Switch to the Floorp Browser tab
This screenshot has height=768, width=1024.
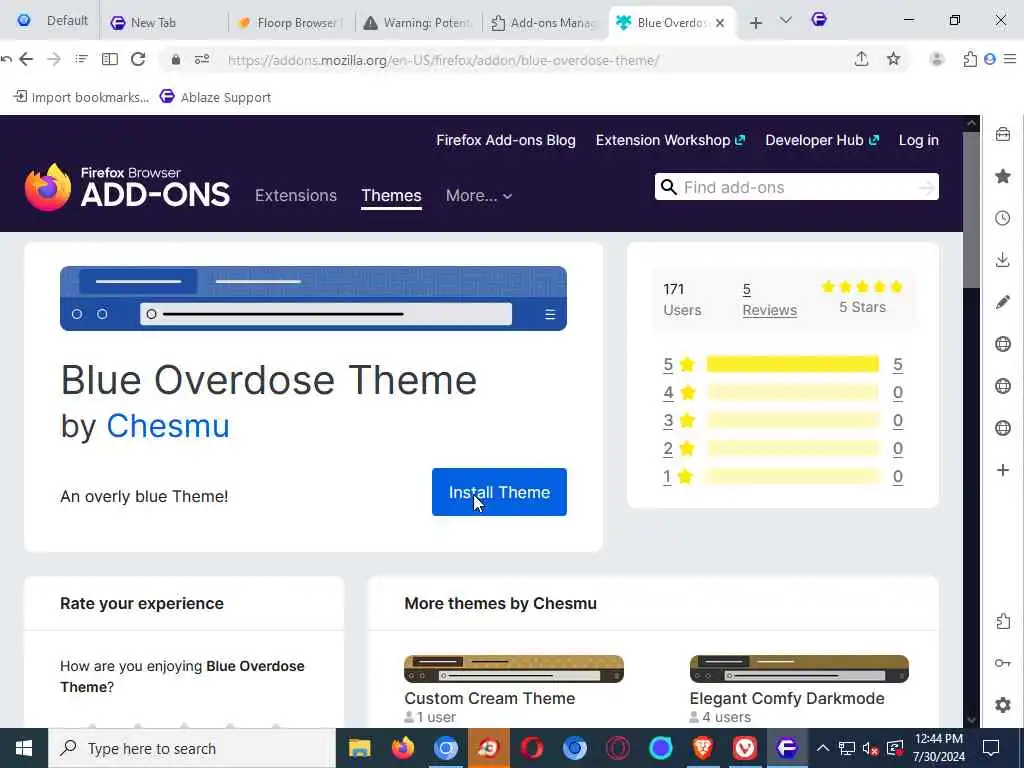[x=291, y=23]
